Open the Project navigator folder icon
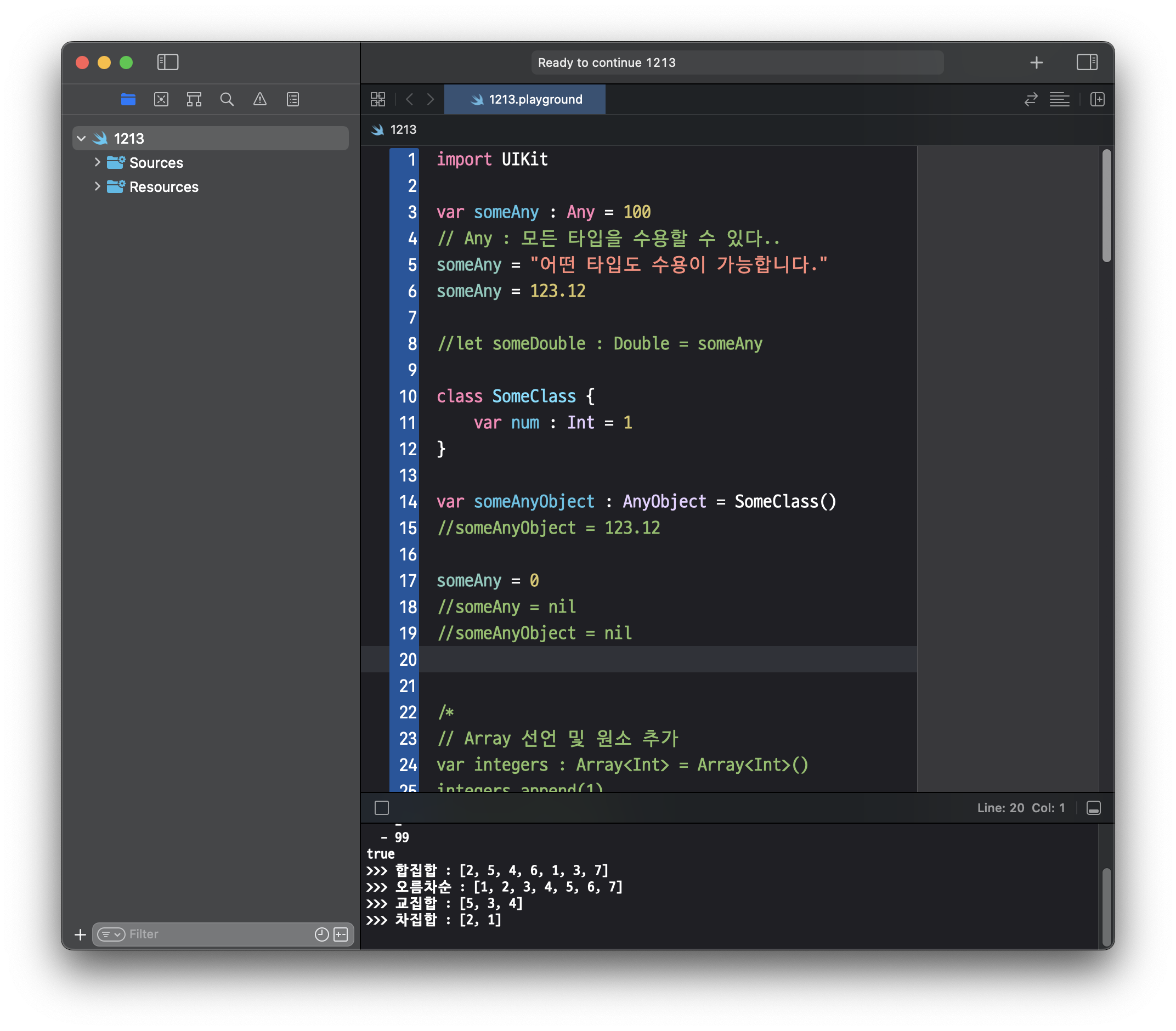Image resolution: width=1176 pixels, height=1031 pixels. [128, 99]
